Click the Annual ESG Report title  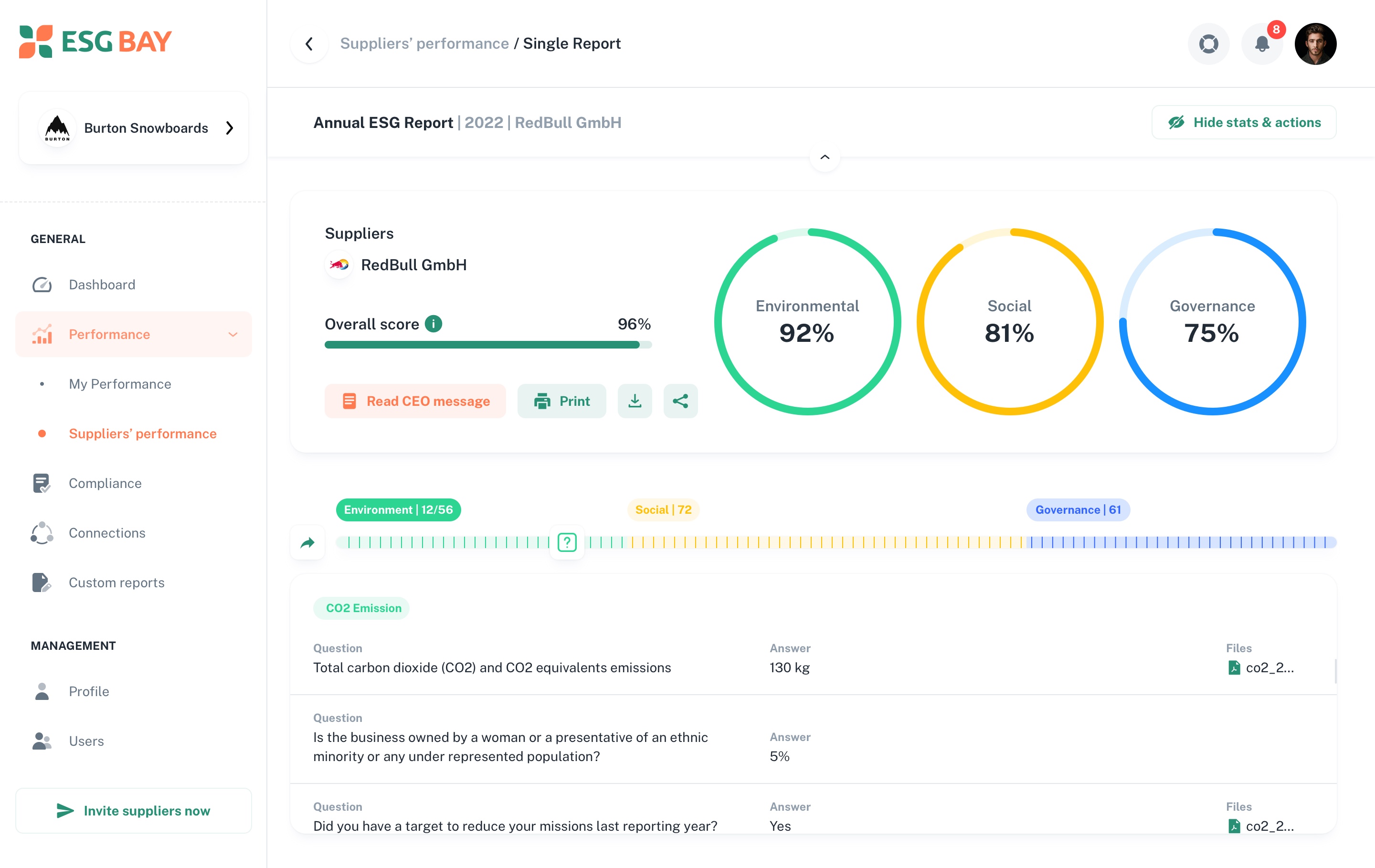coord(383,122)
